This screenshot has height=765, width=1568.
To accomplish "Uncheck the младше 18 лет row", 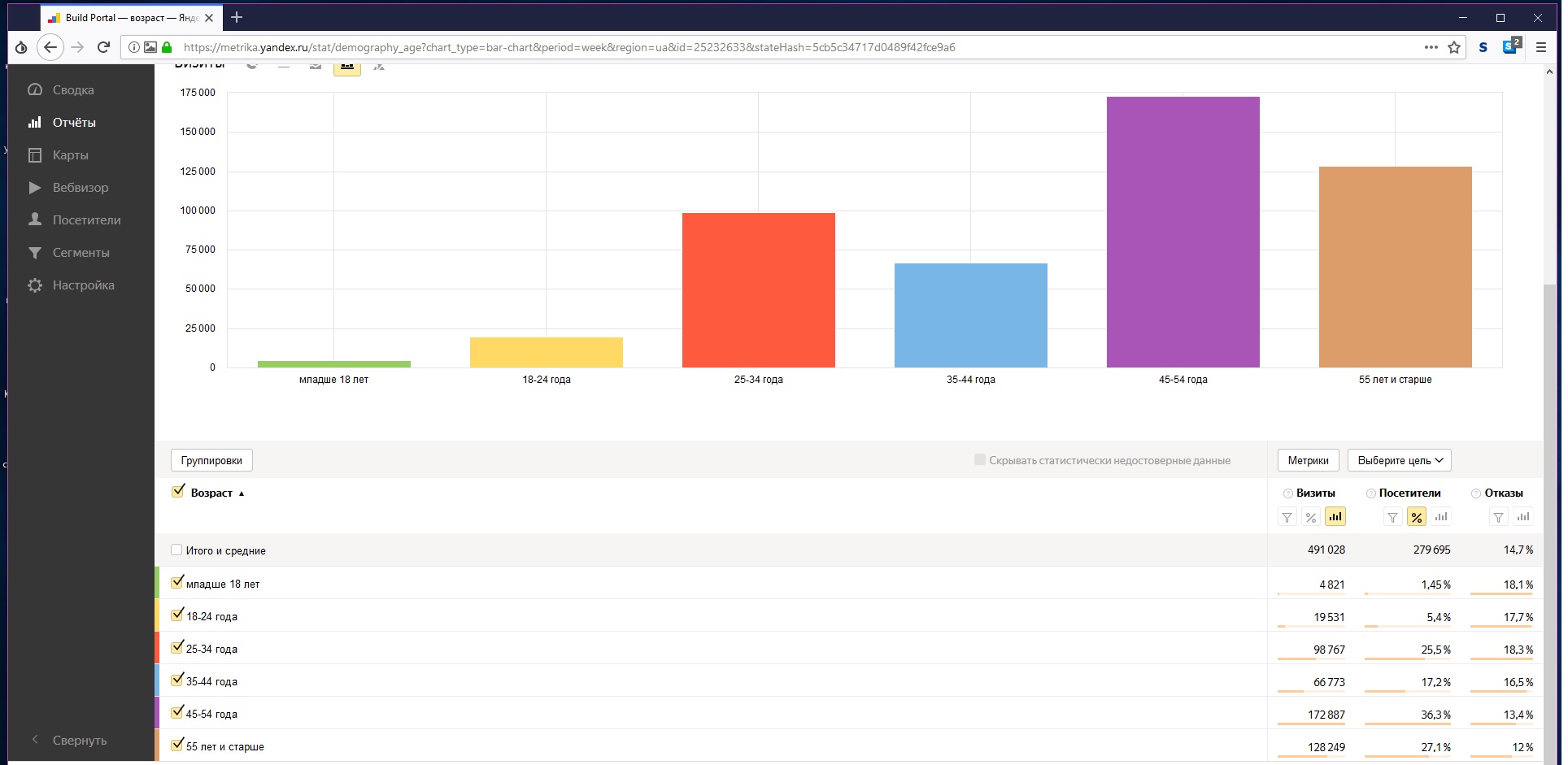I will coord(177,582).
